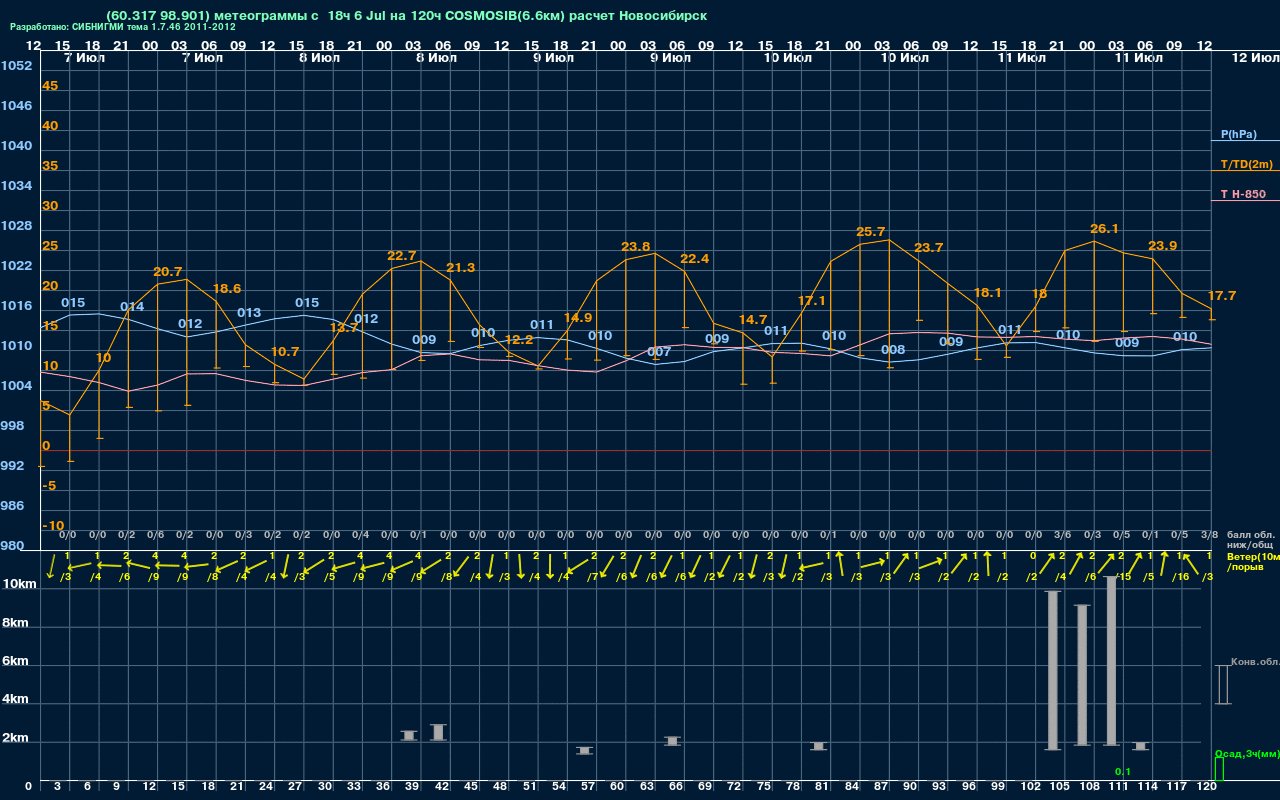Click the convective cloud legend bracket symbol
This screenshot has height=800, width=1280.
click(x=1222, y=684)
